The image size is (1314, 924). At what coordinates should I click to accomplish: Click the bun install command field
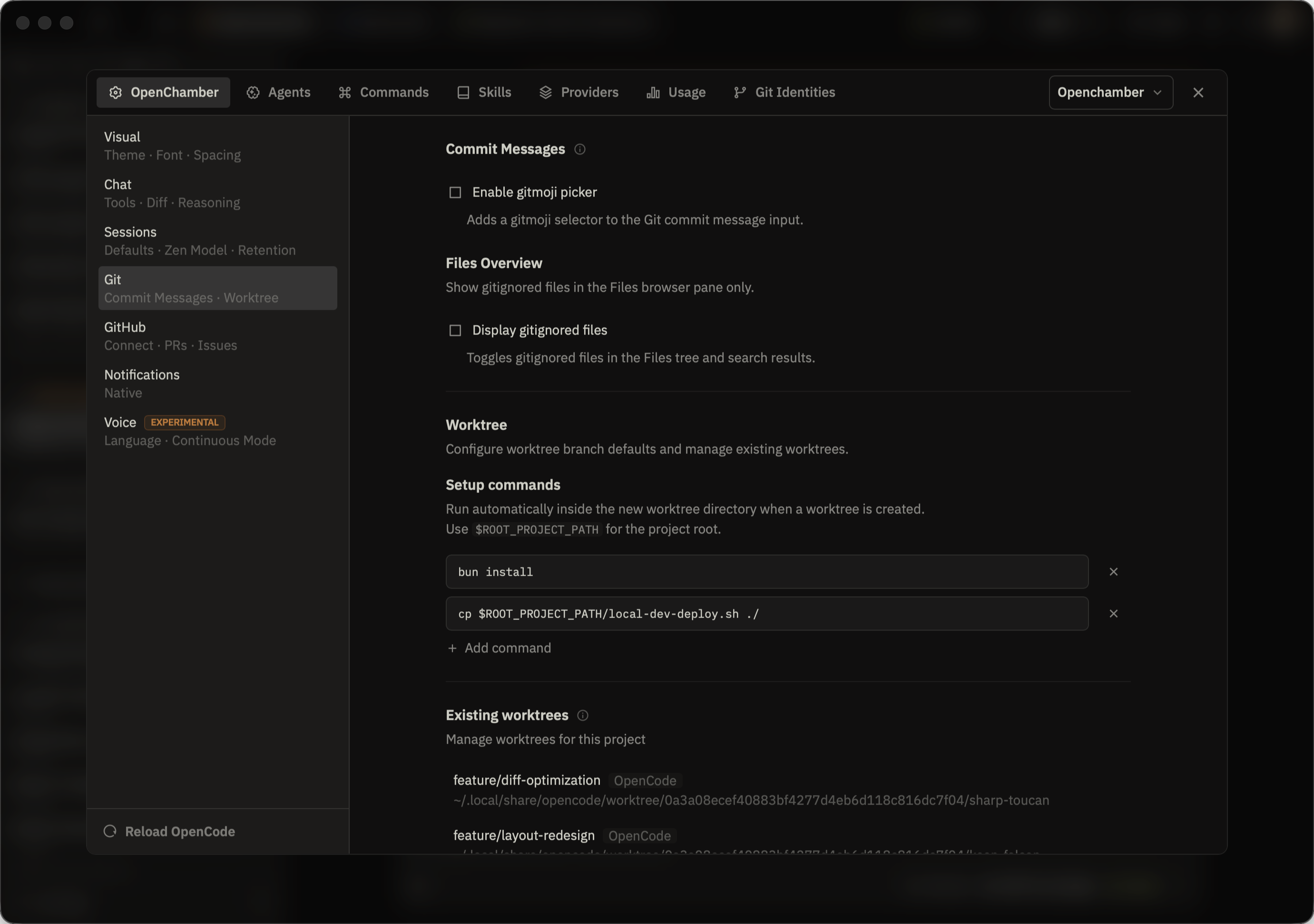(x=767, y=572)
